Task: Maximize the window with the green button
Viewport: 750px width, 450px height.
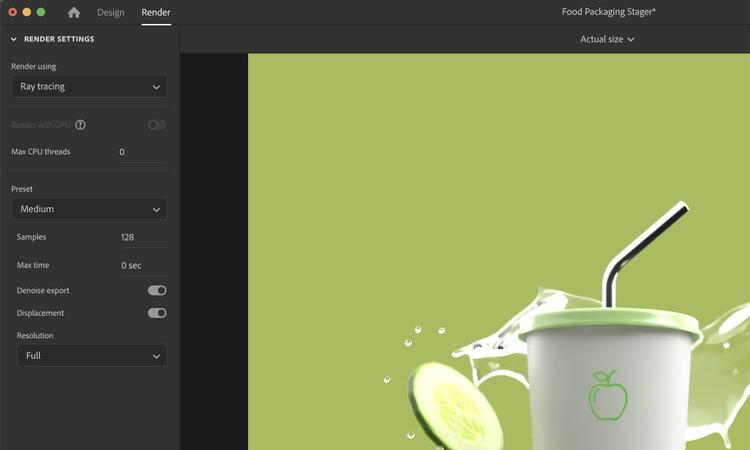Action: pyautogui.click(x=41, y=12)
